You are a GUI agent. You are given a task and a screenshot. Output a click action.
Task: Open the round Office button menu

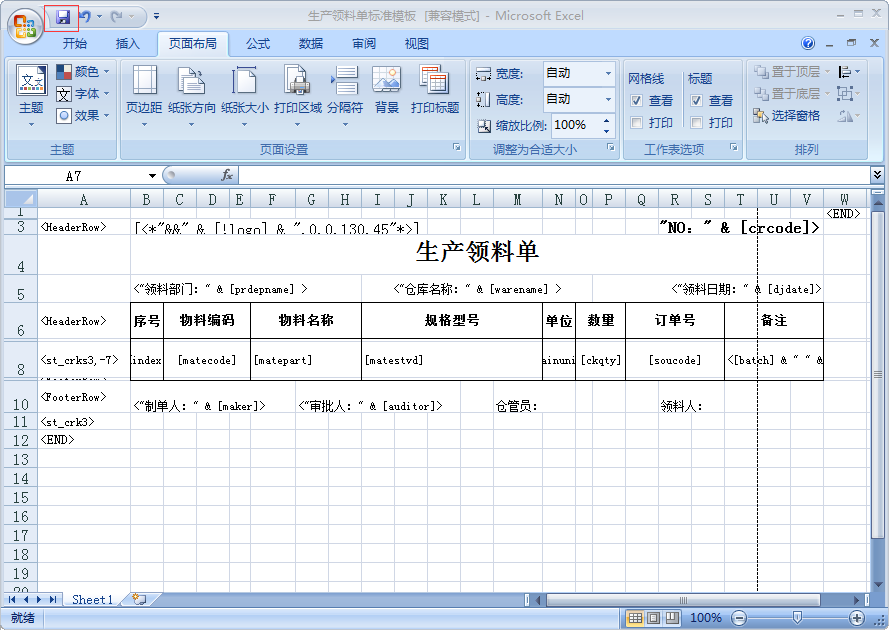25,26
